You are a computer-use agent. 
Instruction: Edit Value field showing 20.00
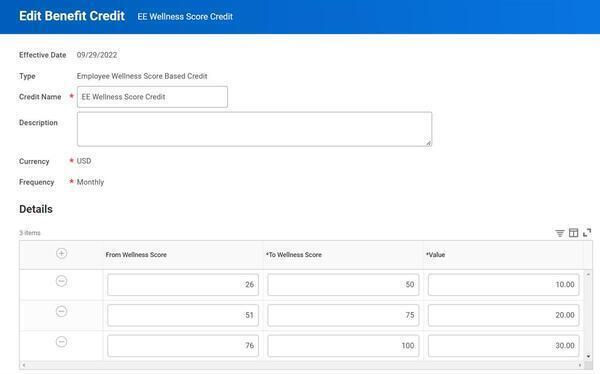click(x=504, y=315)
